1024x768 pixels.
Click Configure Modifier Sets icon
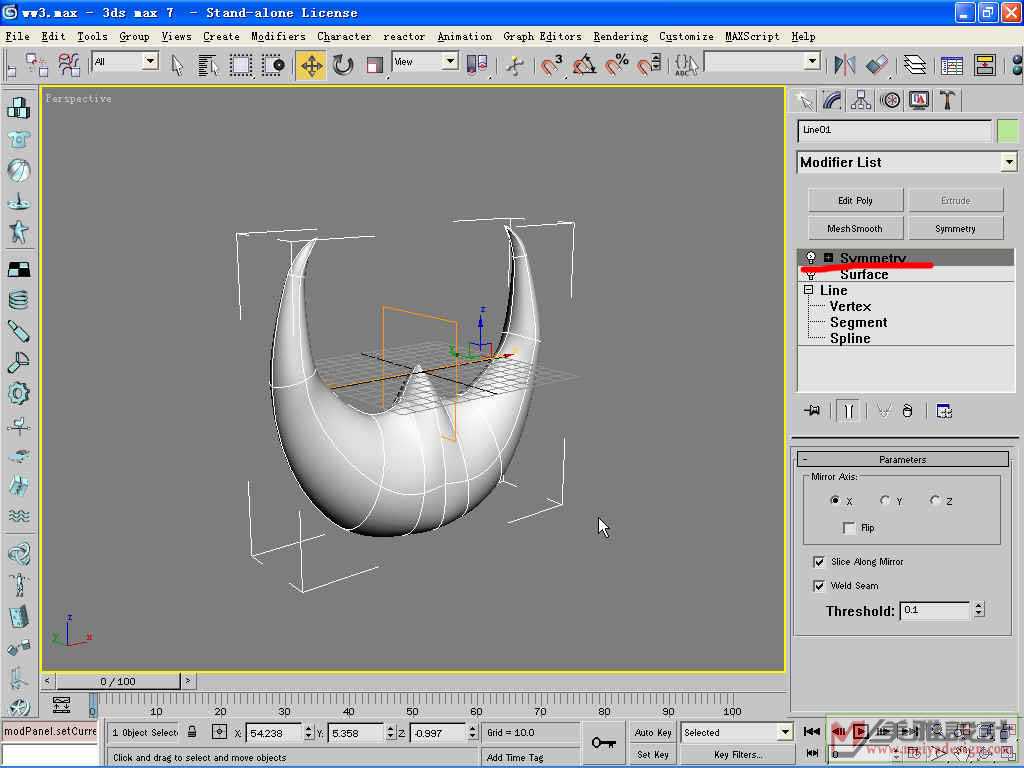(x=944, y=411)
